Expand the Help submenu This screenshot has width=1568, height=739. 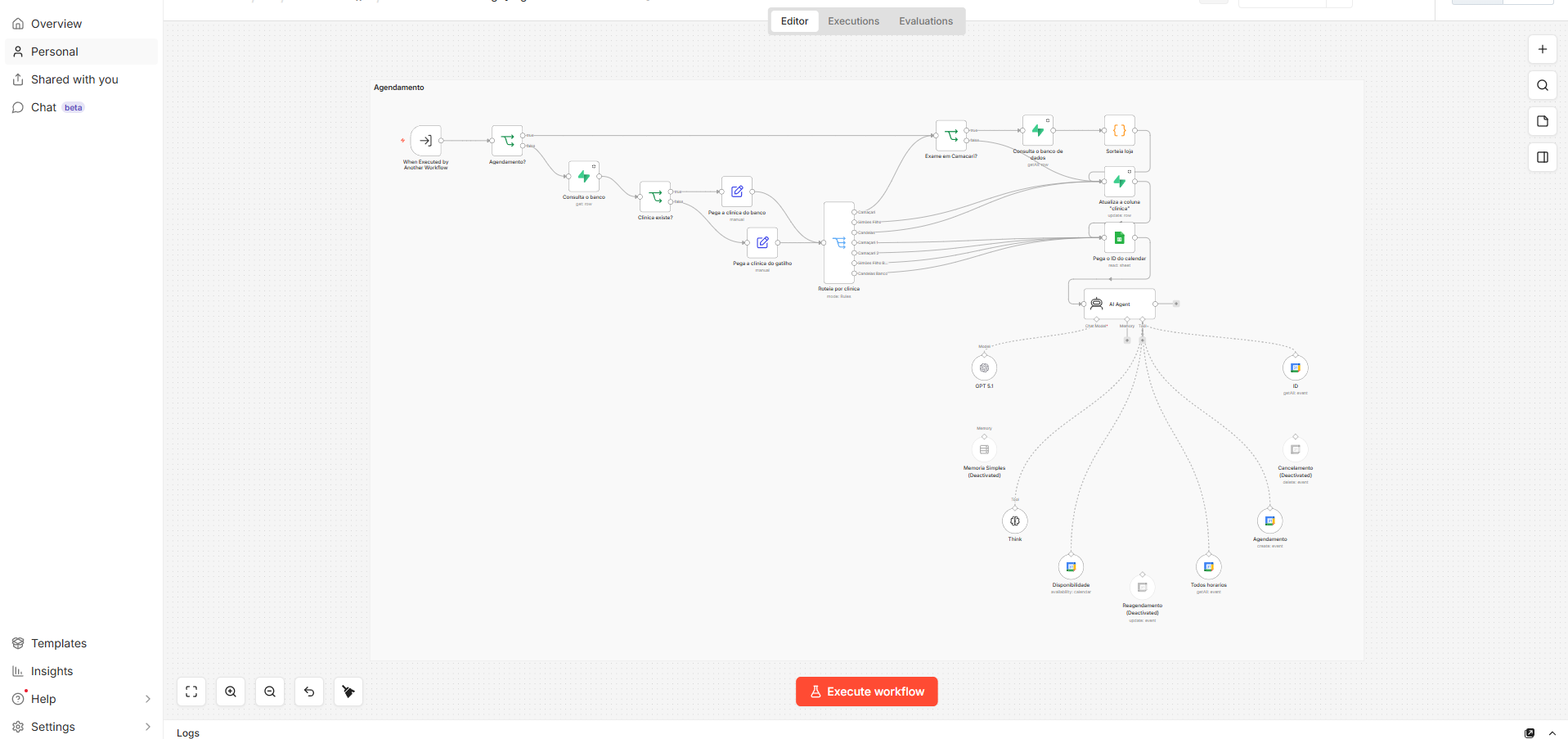(x=148, y=699)
